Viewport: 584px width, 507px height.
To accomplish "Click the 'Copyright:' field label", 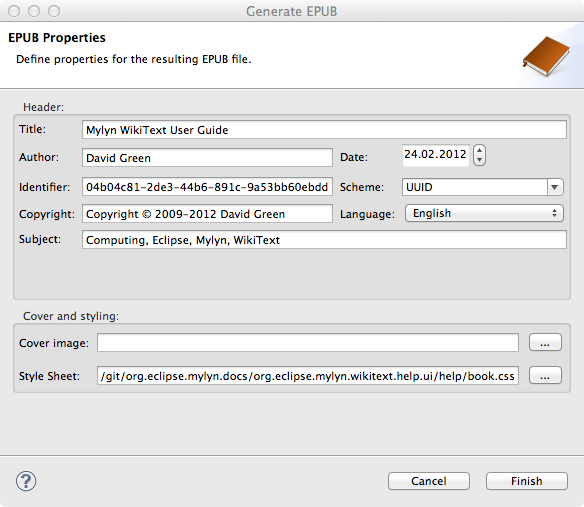I will pyautogui.click(x=47, y=214).
